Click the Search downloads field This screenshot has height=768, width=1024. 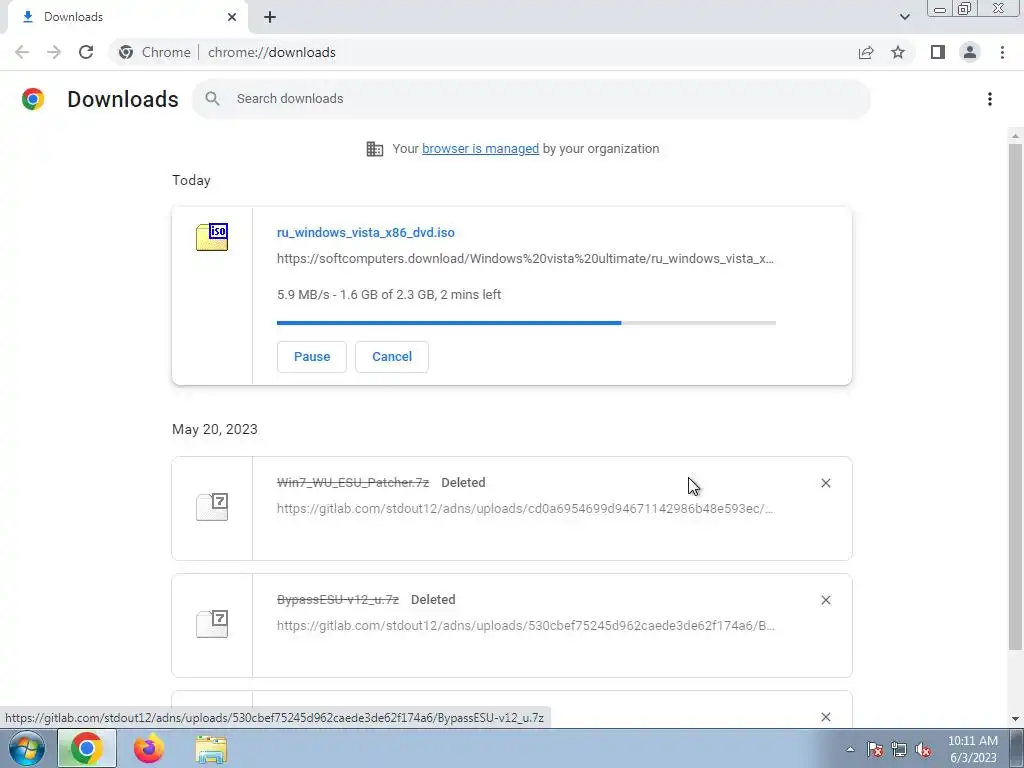[x=531, y=99]
